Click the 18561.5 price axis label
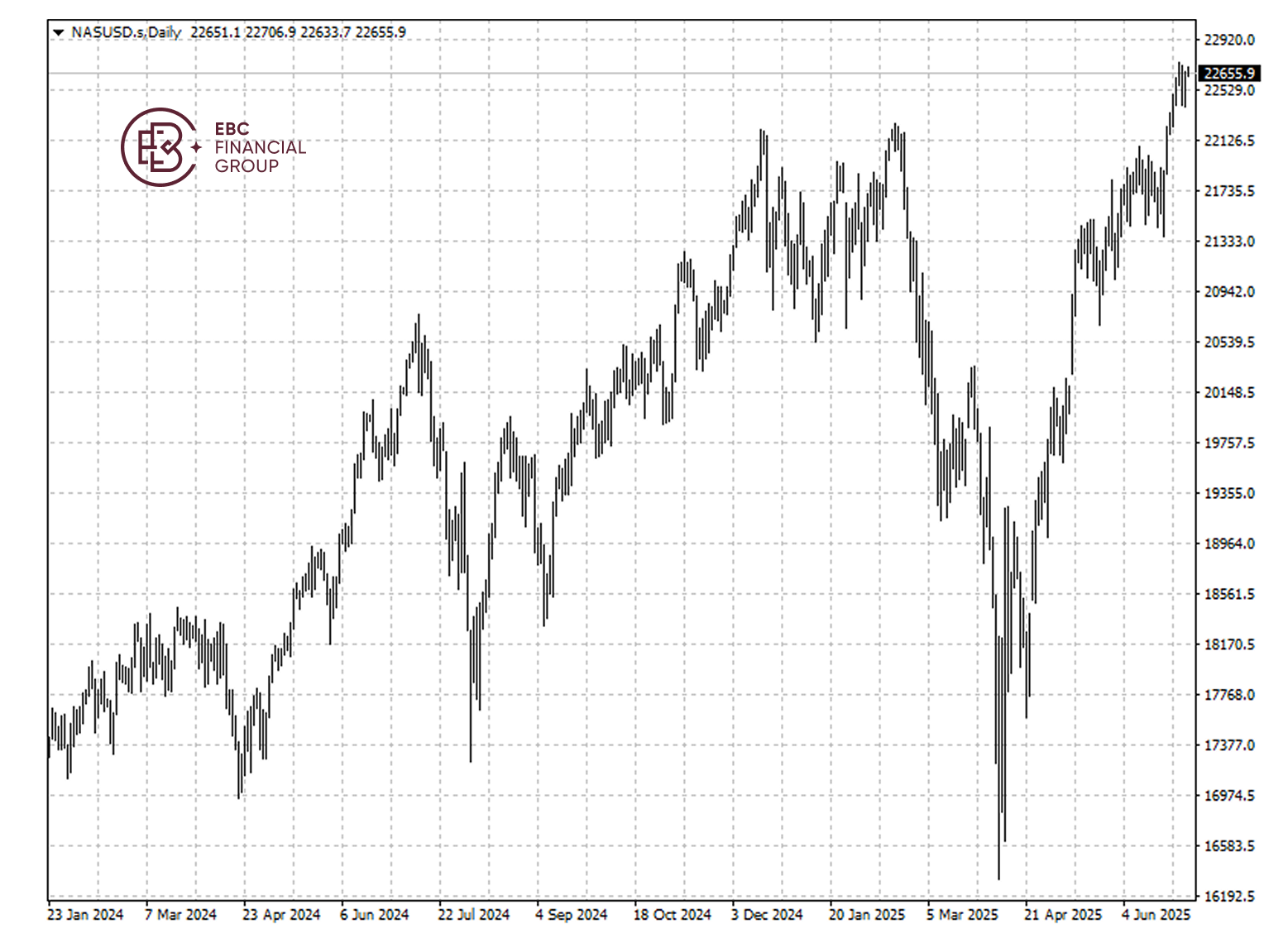1288x948 pixels. click(x=1228, y=594)
